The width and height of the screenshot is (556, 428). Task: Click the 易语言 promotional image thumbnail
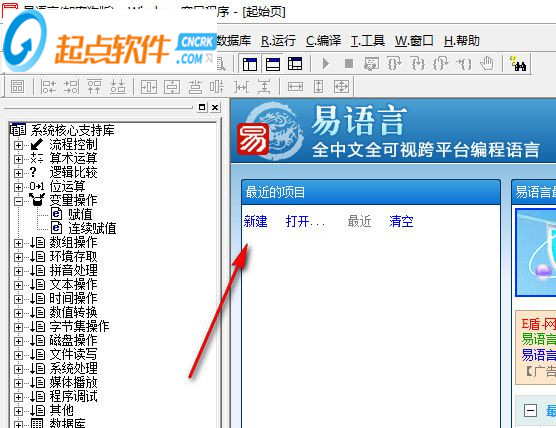click(536, 252)
